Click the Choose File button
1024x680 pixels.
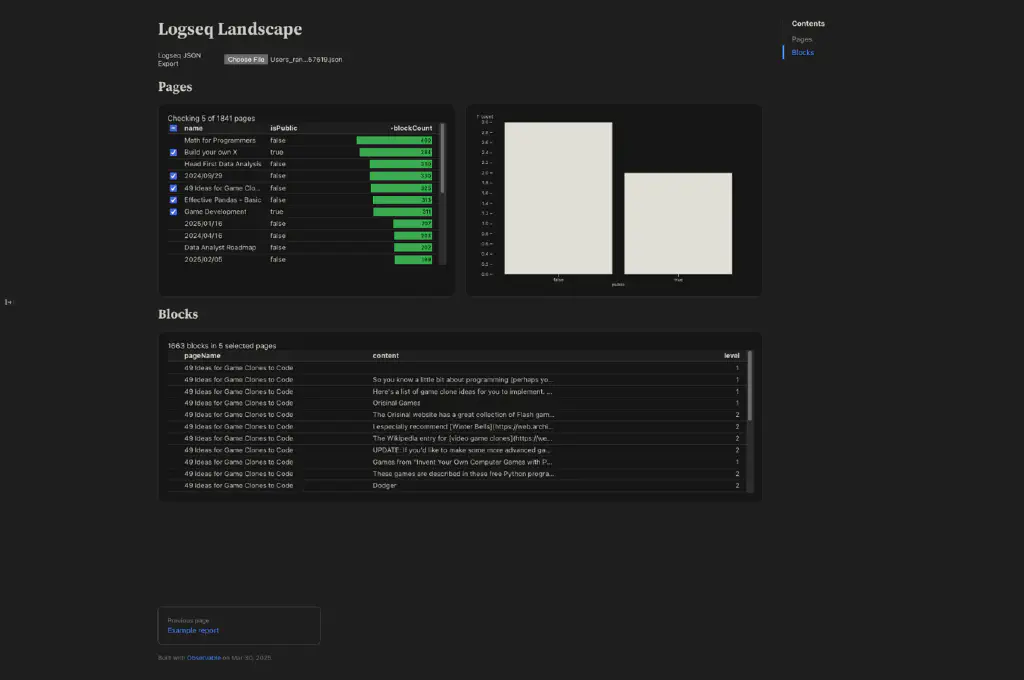click(246, 59)
